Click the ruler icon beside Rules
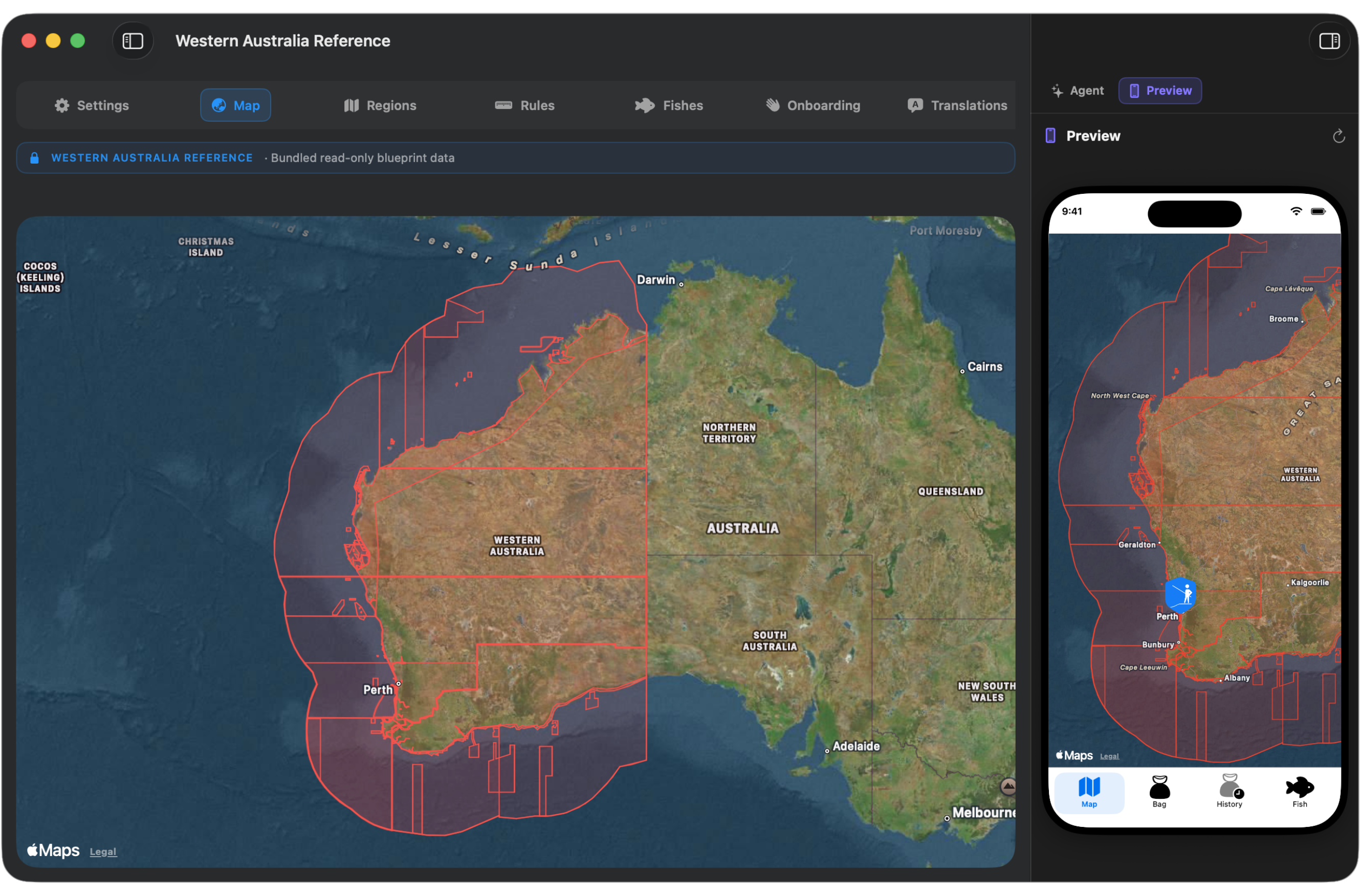Viewport: 1361px width, 896px height. click(x=503, y=105)
